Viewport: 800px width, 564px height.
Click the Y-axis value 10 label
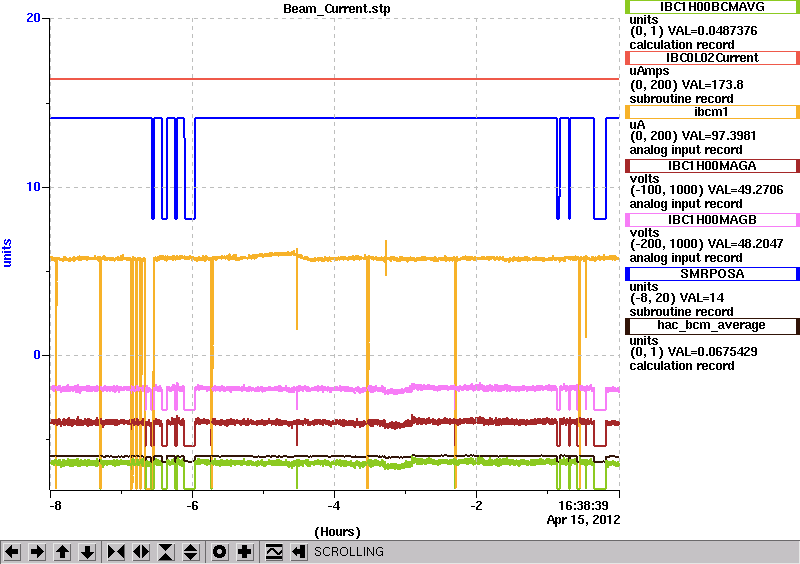tap(33, 187)
